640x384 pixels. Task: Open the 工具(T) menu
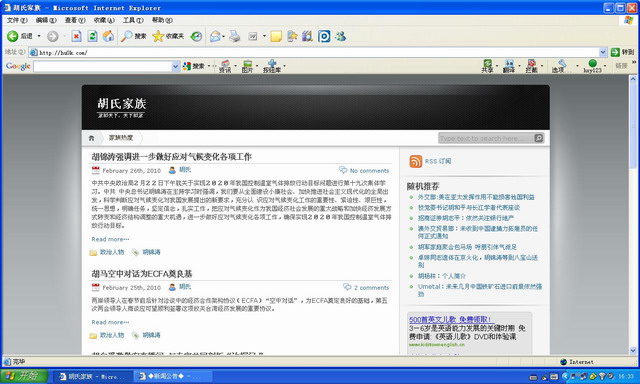point(133,20)
